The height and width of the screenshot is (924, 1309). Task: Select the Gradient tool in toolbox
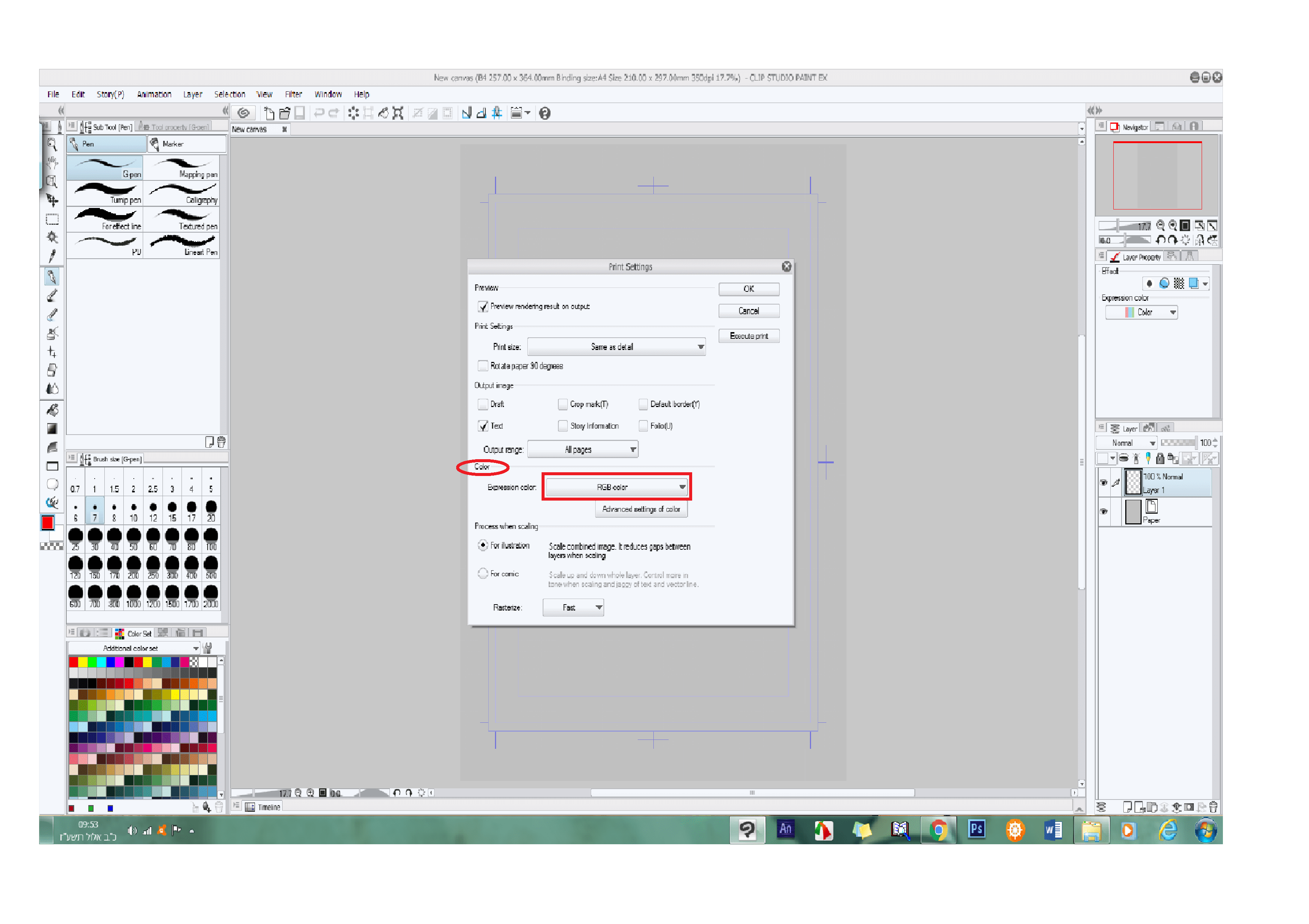[x=52, y=429]
